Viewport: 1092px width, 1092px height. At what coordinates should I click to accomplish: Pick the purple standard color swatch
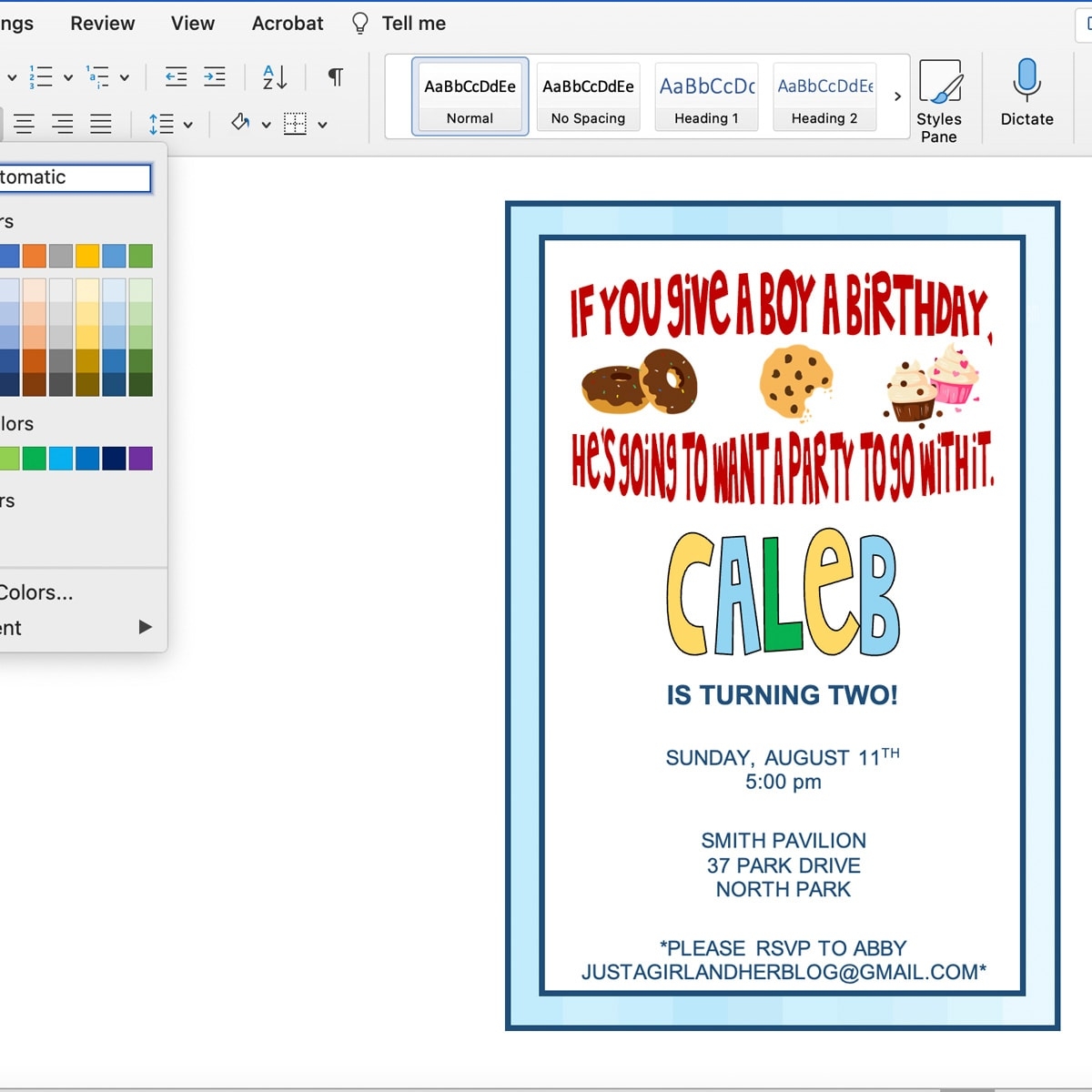click(x=142, y=458)
